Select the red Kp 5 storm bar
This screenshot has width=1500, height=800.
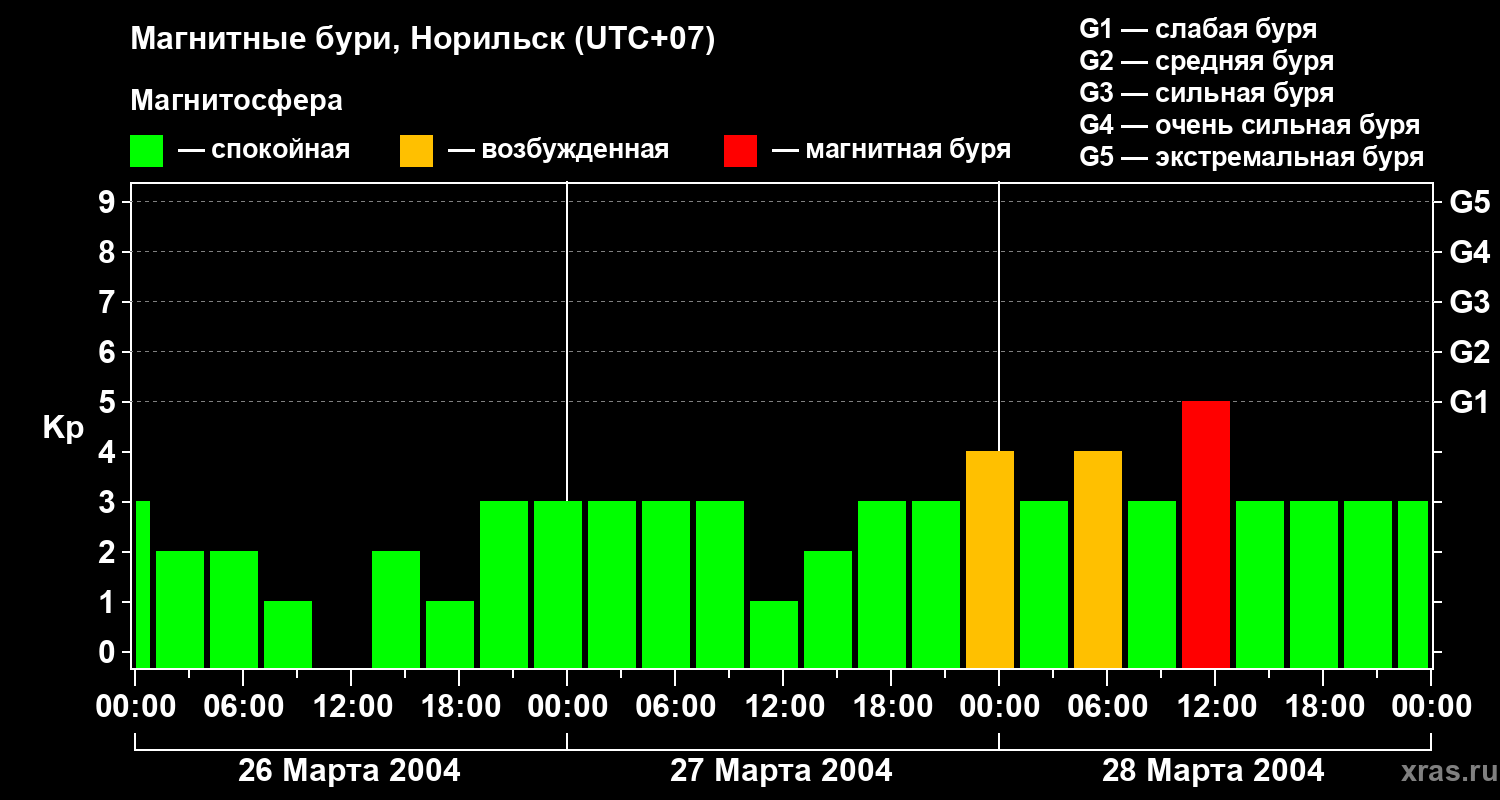pos(1206,534)
